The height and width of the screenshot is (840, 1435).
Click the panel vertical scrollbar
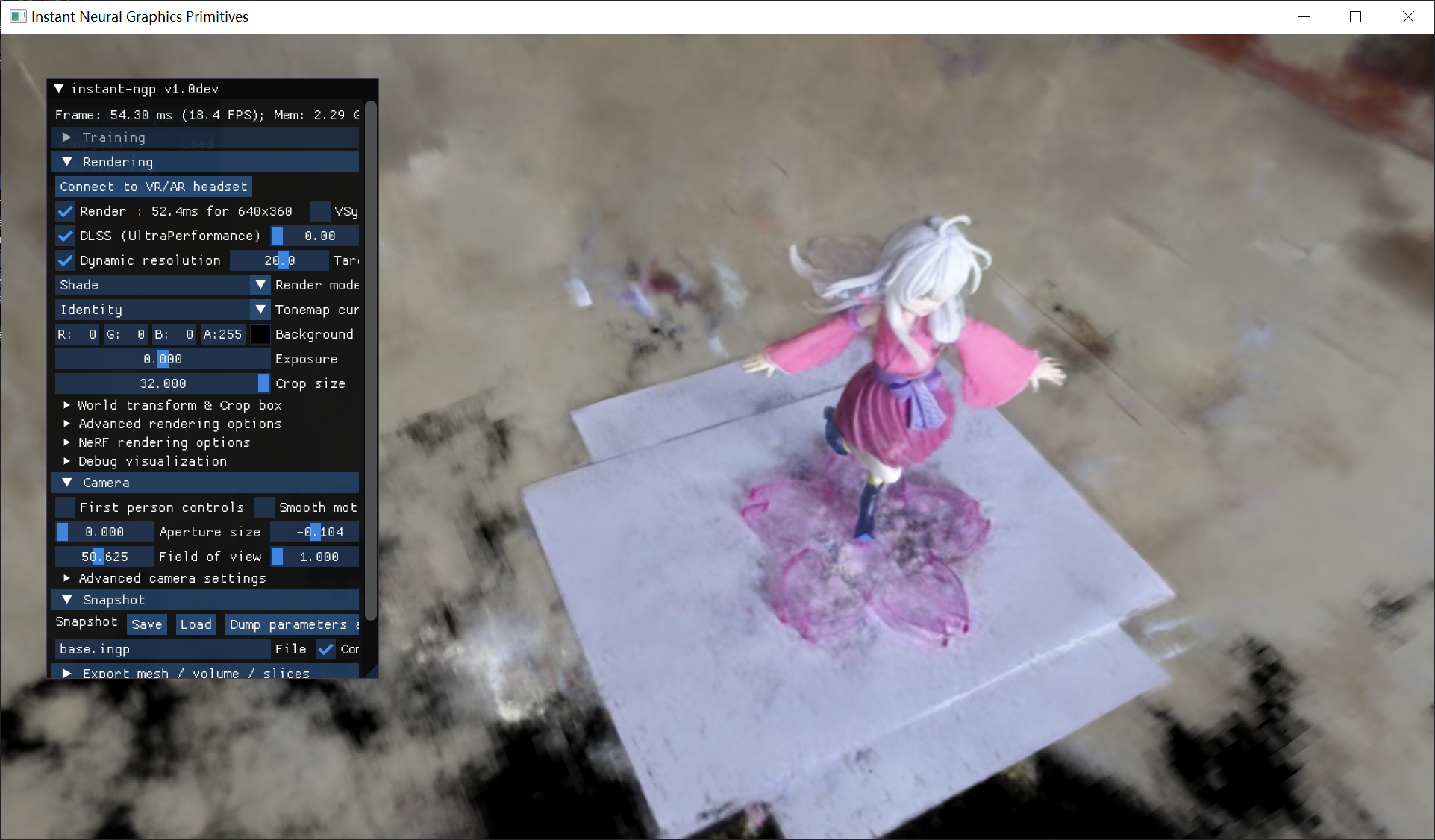click(x=371, y=360)
